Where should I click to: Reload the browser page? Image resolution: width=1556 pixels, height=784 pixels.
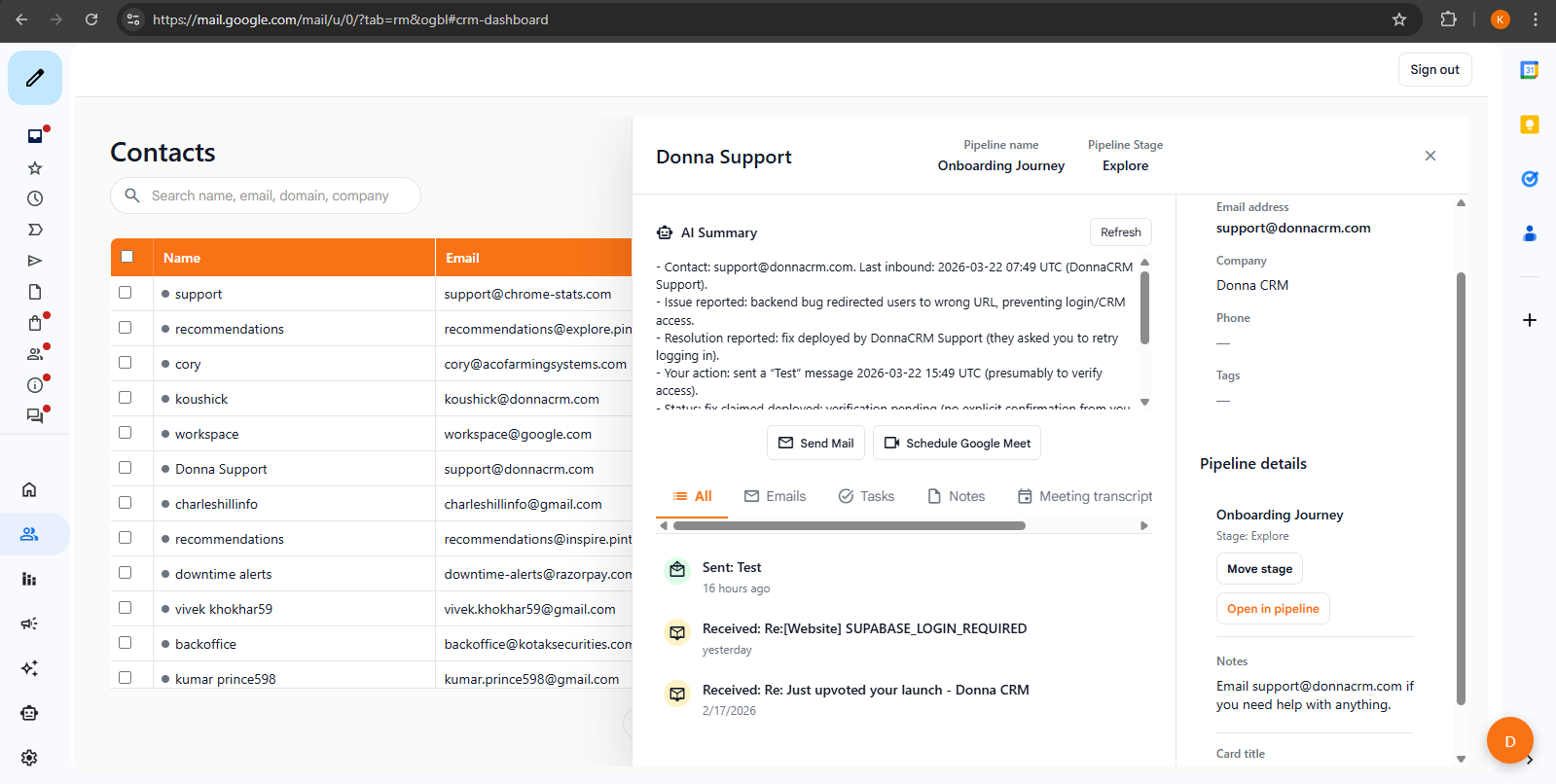point(91,19)
